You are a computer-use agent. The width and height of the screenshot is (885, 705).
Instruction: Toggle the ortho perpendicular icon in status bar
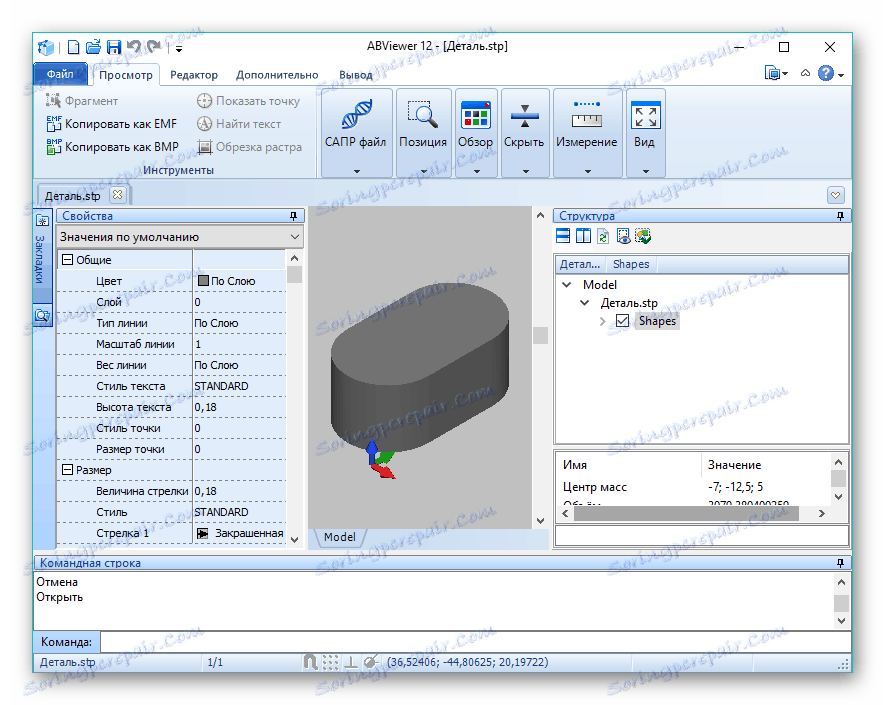click(351, 662)
